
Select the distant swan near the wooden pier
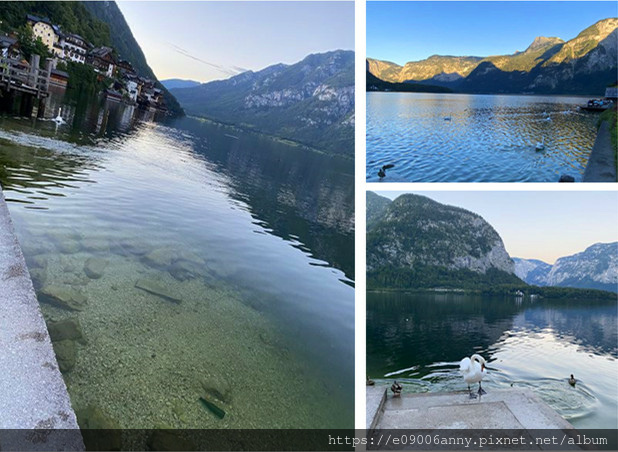point(59,116)
